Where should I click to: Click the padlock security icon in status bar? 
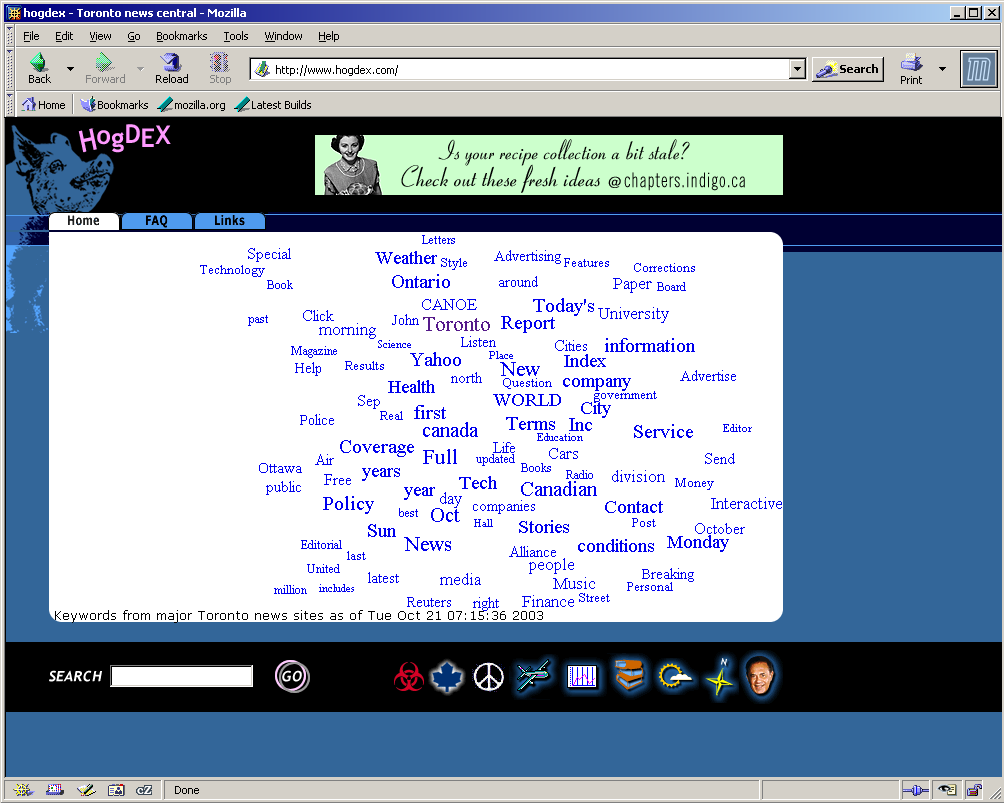point(973,790)
